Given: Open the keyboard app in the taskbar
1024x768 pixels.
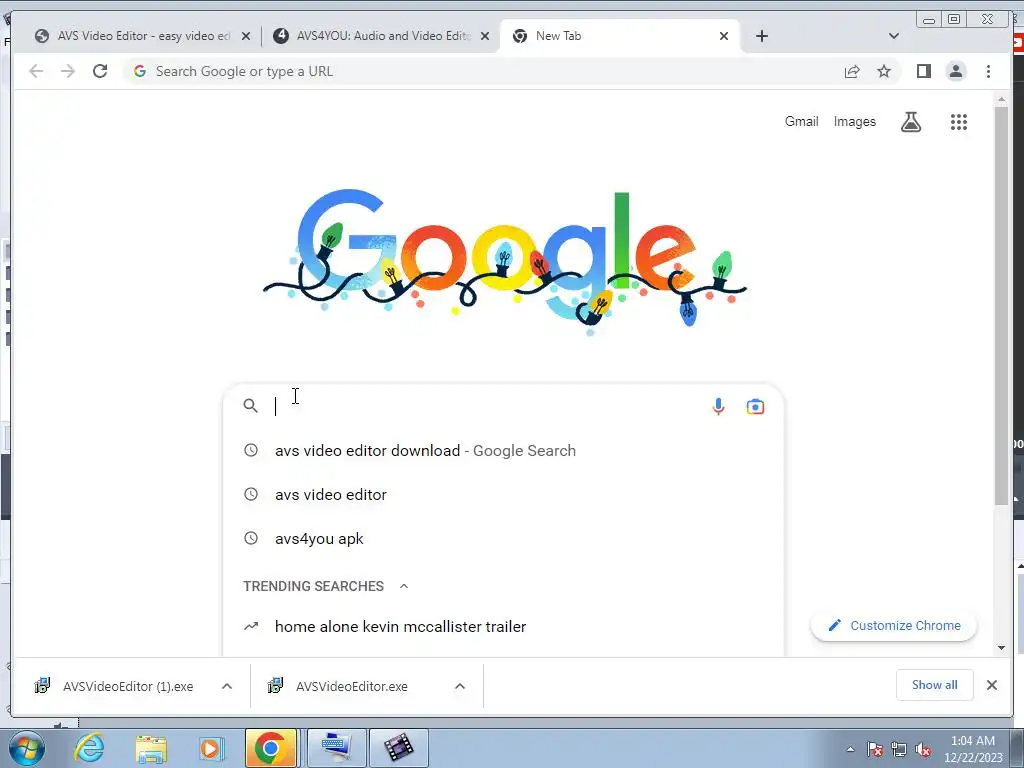Looking at the screenshot, I should coord(337,748).
